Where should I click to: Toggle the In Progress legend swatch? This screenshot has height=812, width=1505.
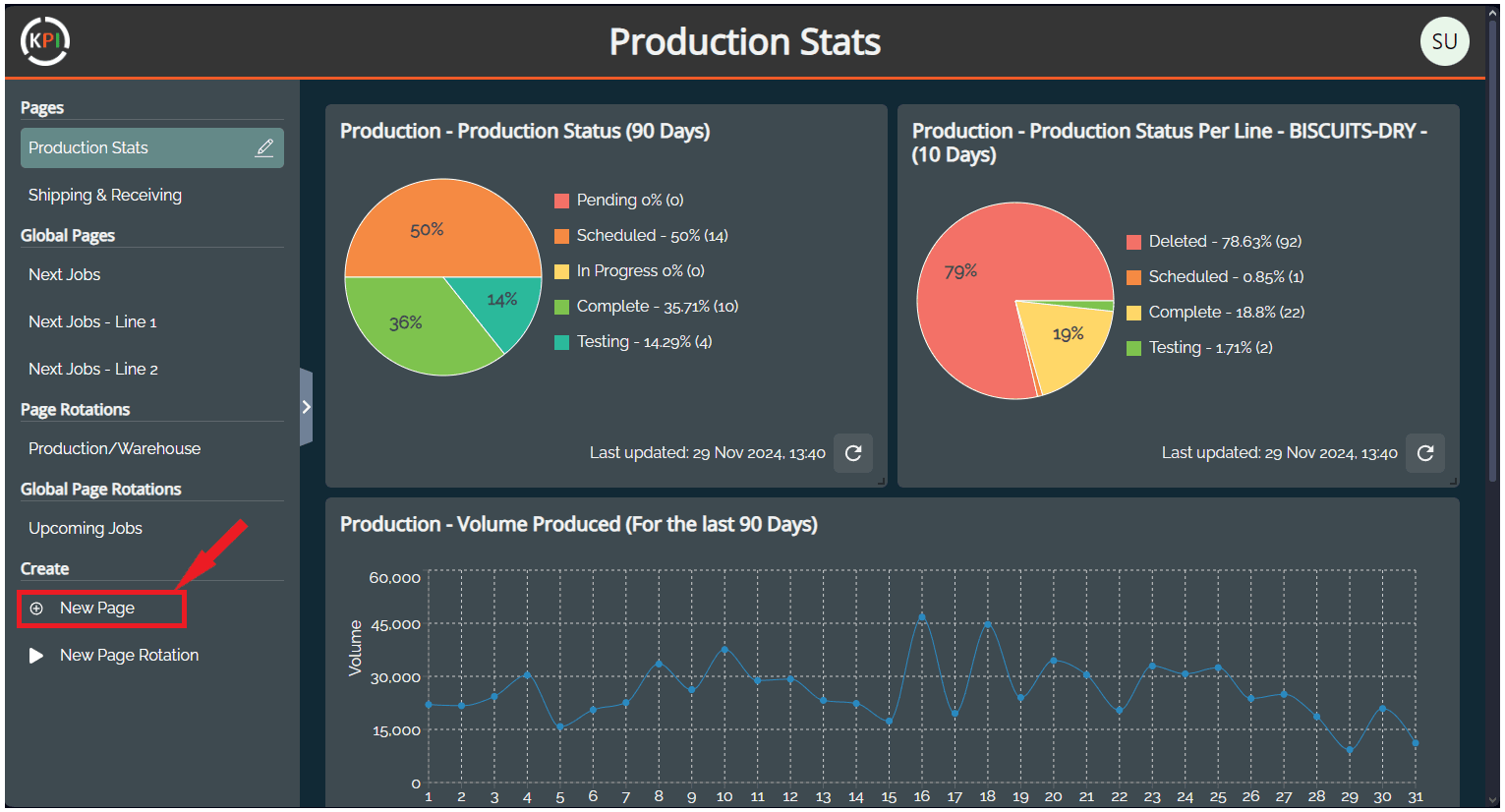tap(562, 271)
